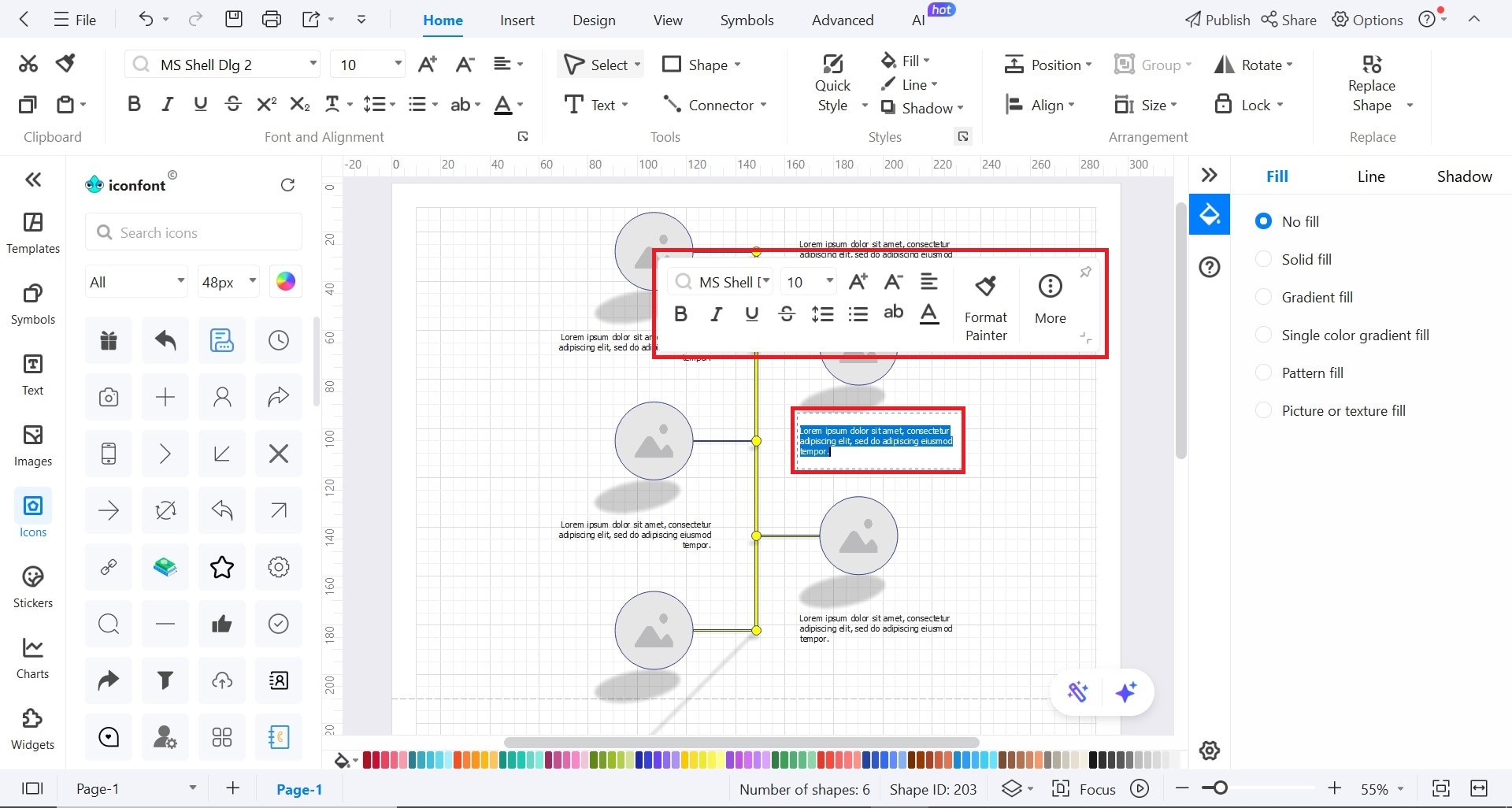This screenshot has height=808, width=1512.
Task: Decrease font size in the ribbon
Action: [x=465, y=65]
